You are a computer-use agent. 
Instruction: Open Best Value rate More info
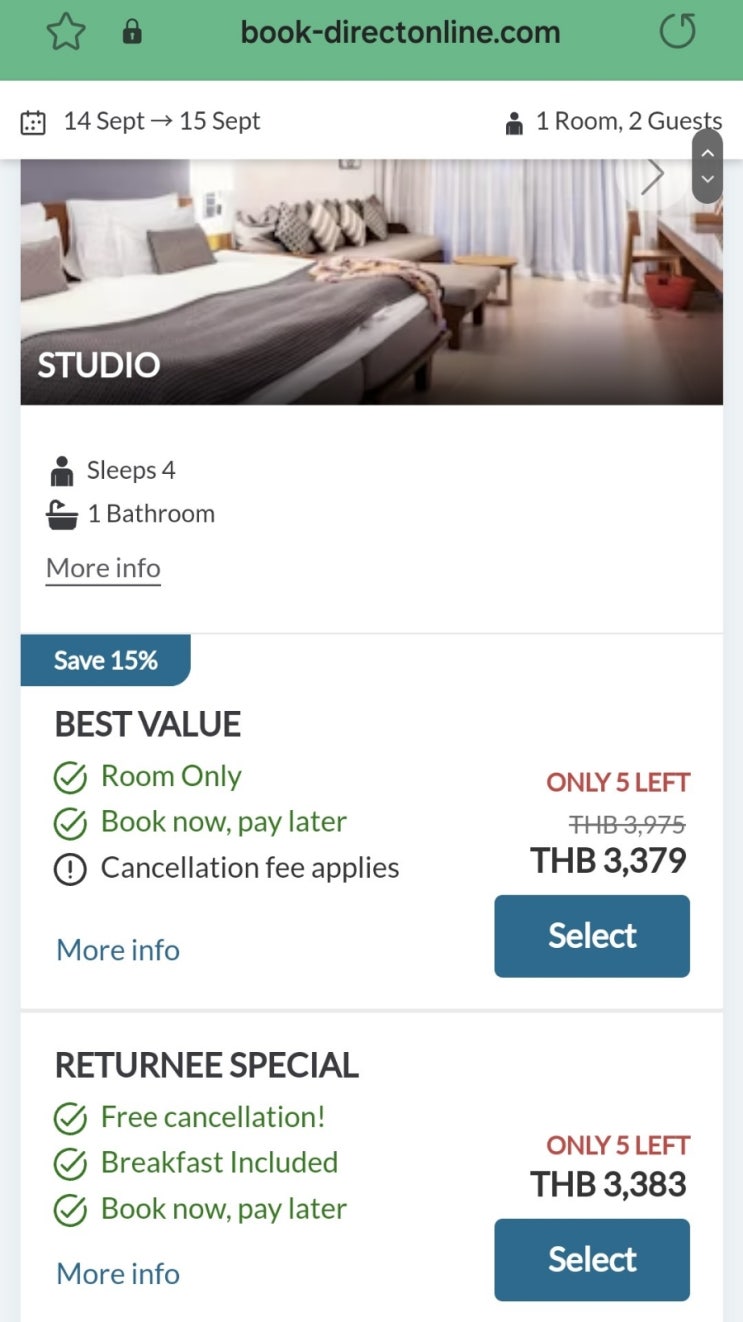click(118, 950)
